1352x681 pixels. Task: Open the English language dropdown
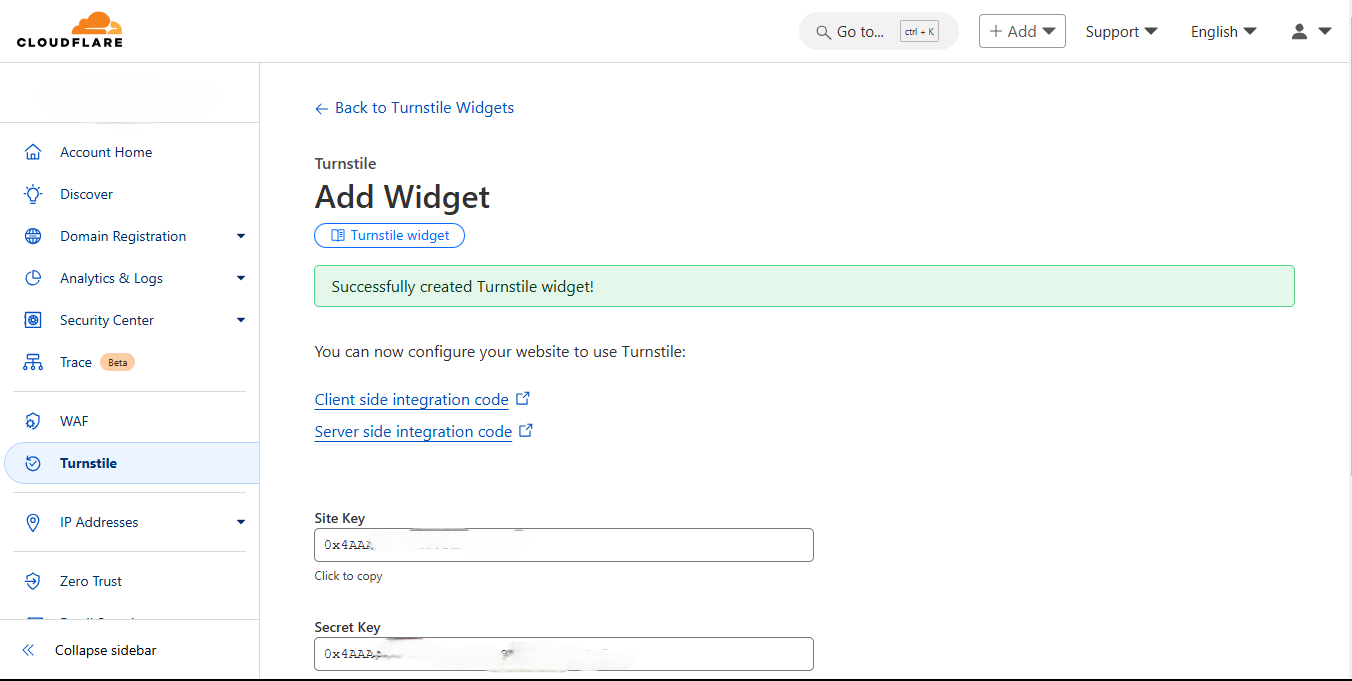click(1222, 31)
